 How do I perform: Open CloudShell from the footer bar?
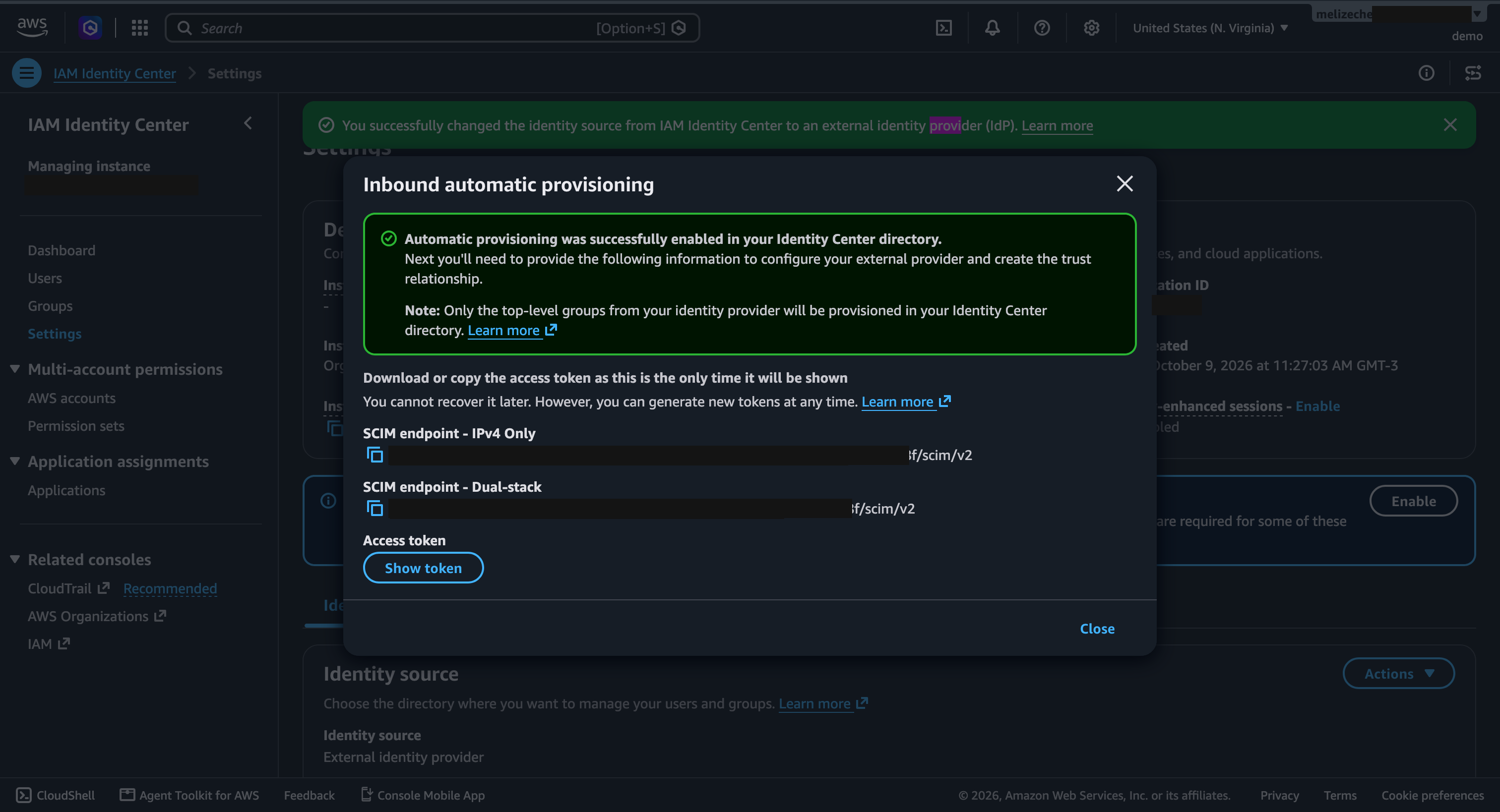click(x=56, y=795)
